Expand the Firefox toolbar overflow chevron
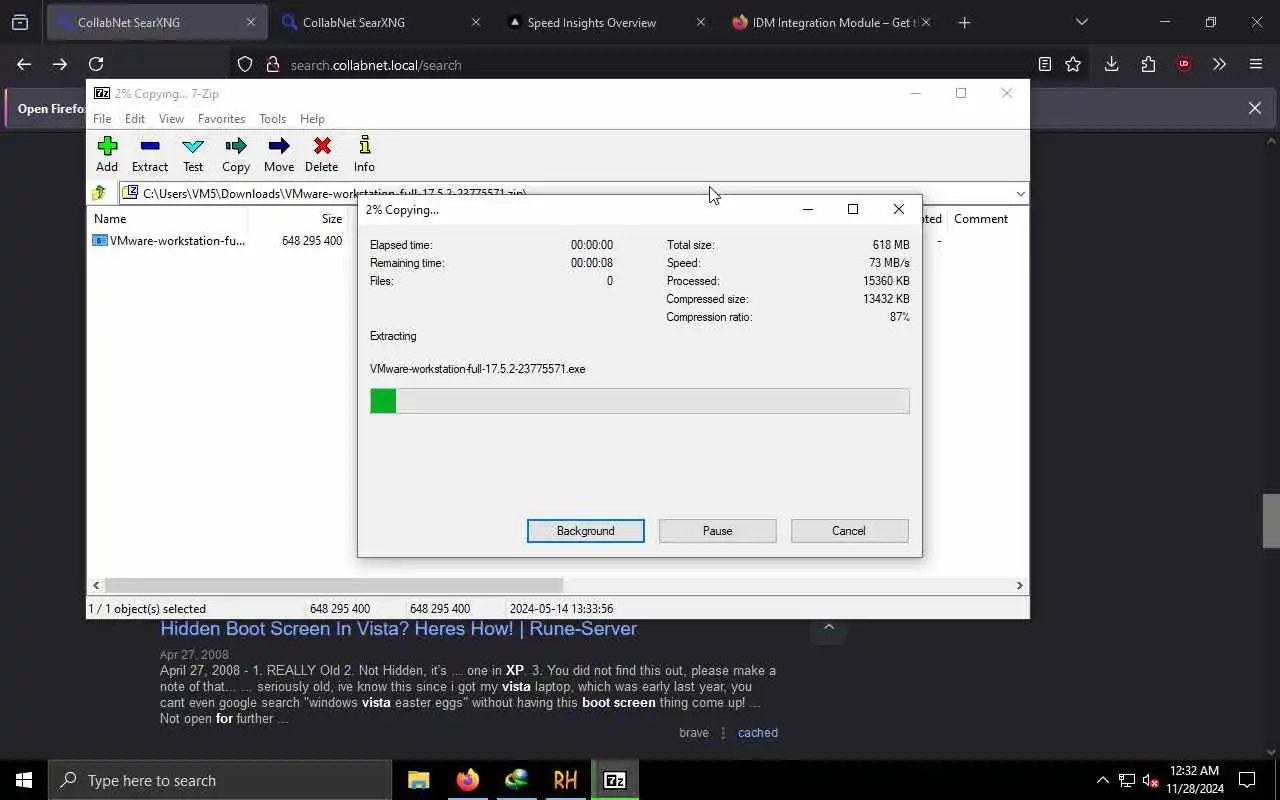The height and width of the screenshot is (800, 1280). (x=1219, y=64)
